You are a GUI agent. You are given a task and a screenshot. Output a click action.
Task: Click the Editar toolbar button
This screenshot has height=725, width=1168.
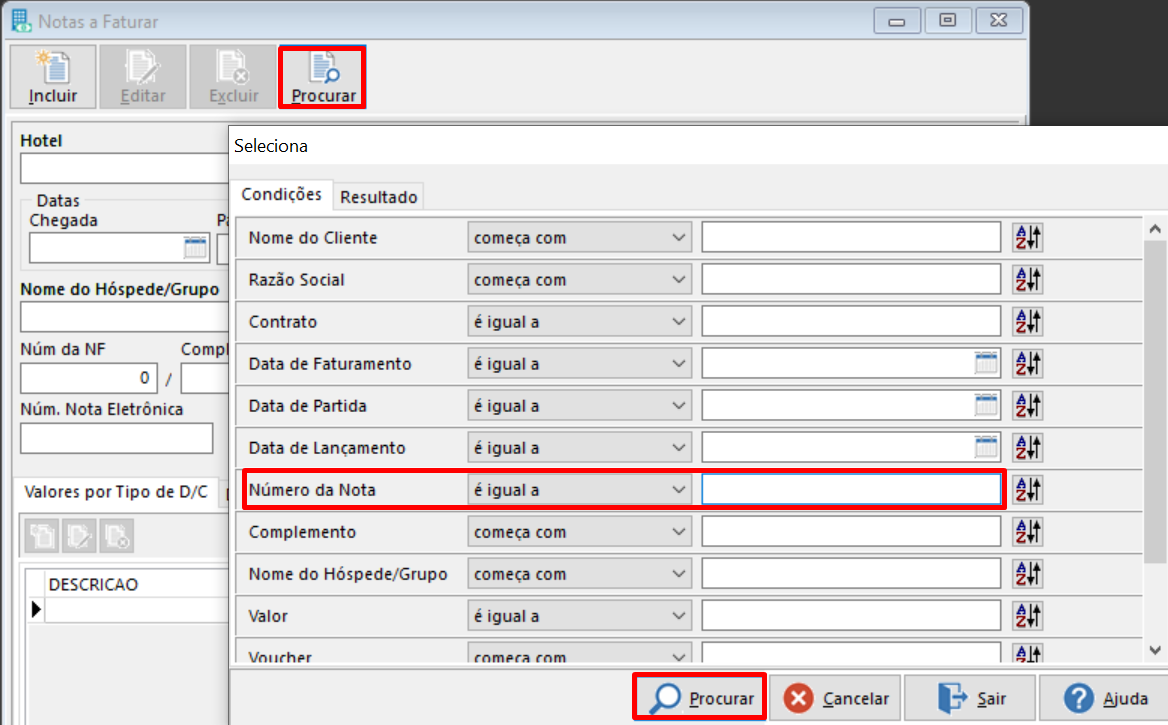[143, 77]
